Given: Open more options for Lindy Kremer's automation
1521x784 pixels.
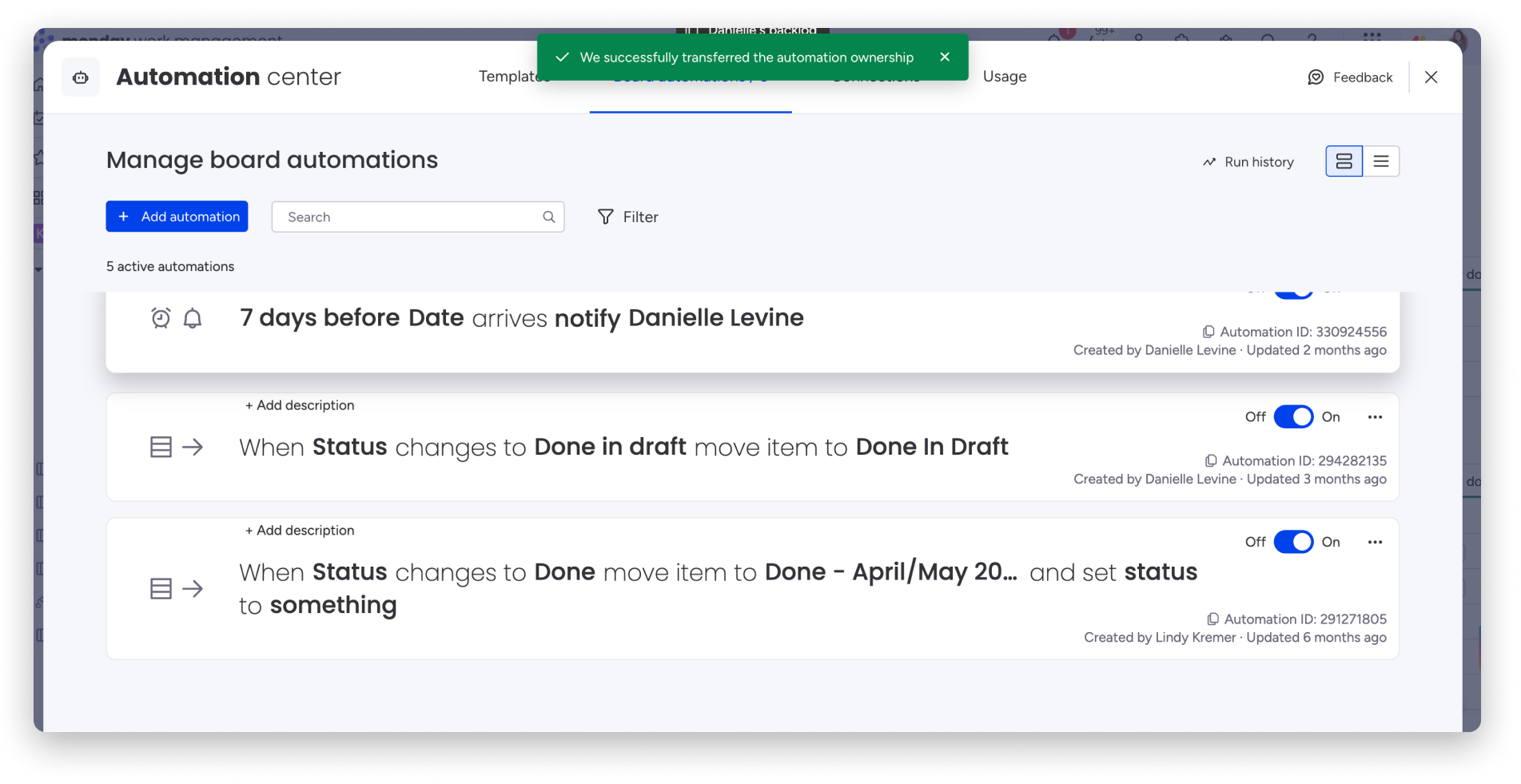Looking at the screenshot, I should (1375, 542).
